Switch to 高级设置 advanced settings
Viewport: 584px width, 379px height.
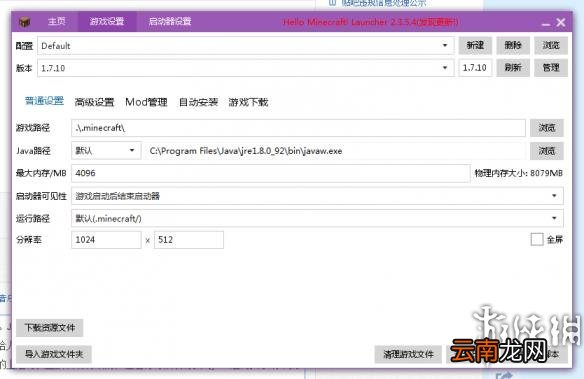click(94, 102)
